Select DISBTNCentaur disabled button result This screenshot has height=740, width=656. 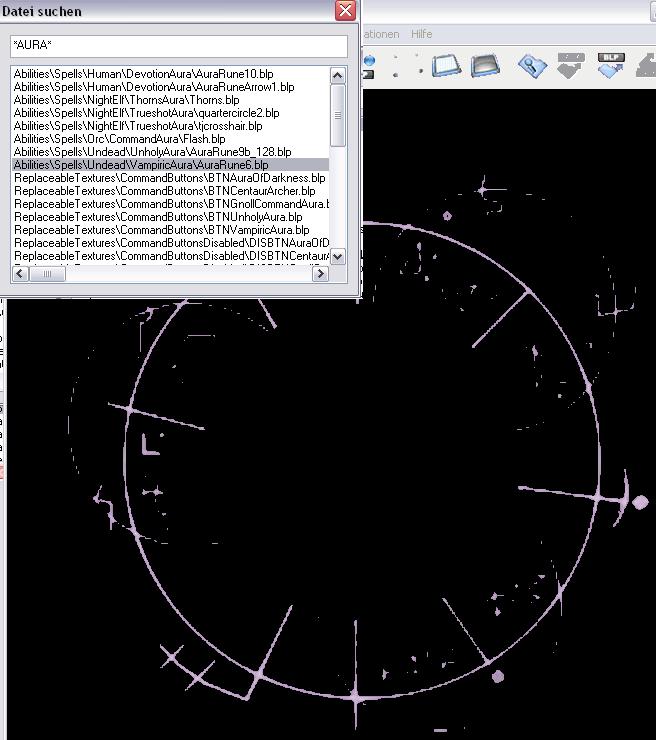[x=171, y=256]
